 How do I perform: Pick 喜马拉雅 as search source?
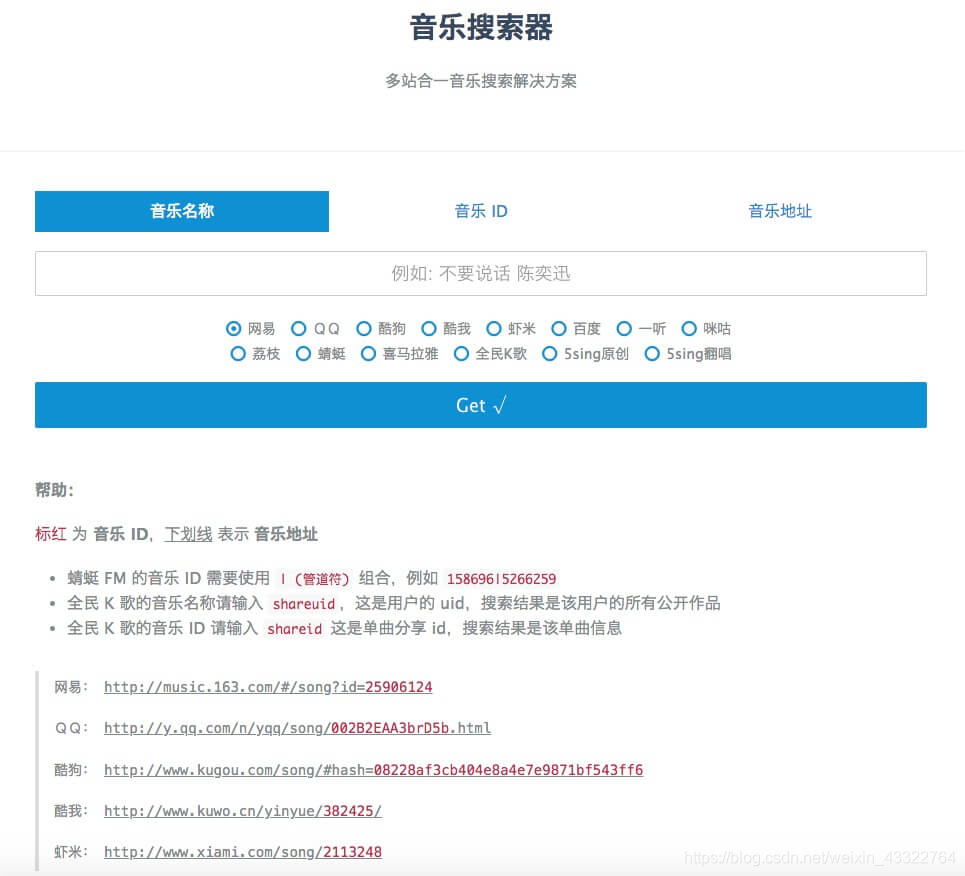[x=369, y=354]
